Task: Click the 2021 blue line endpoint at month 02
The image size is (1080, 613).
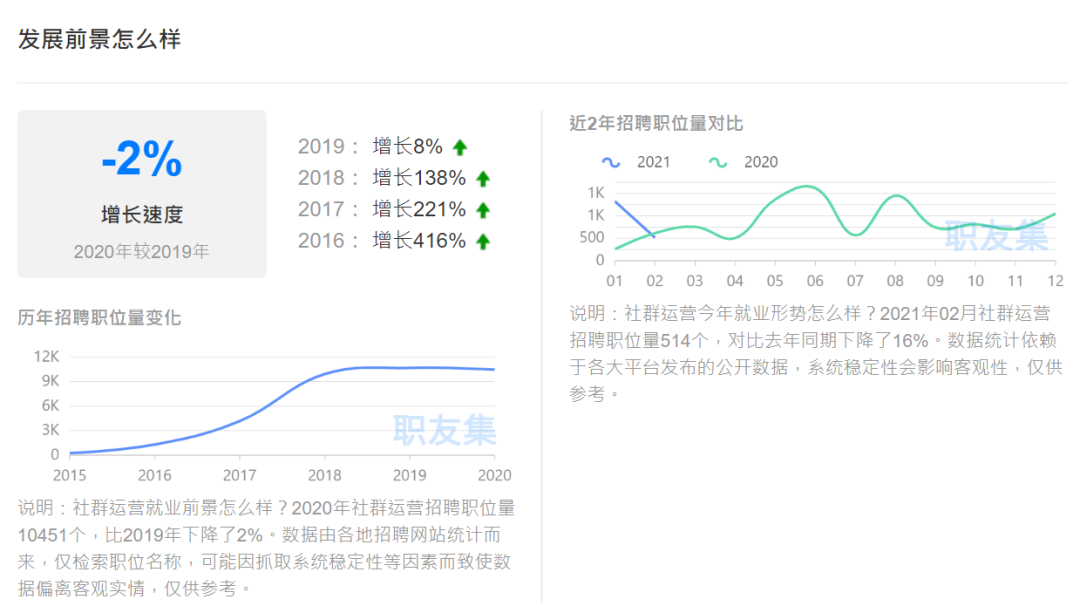Action: [x=654, y=237]
